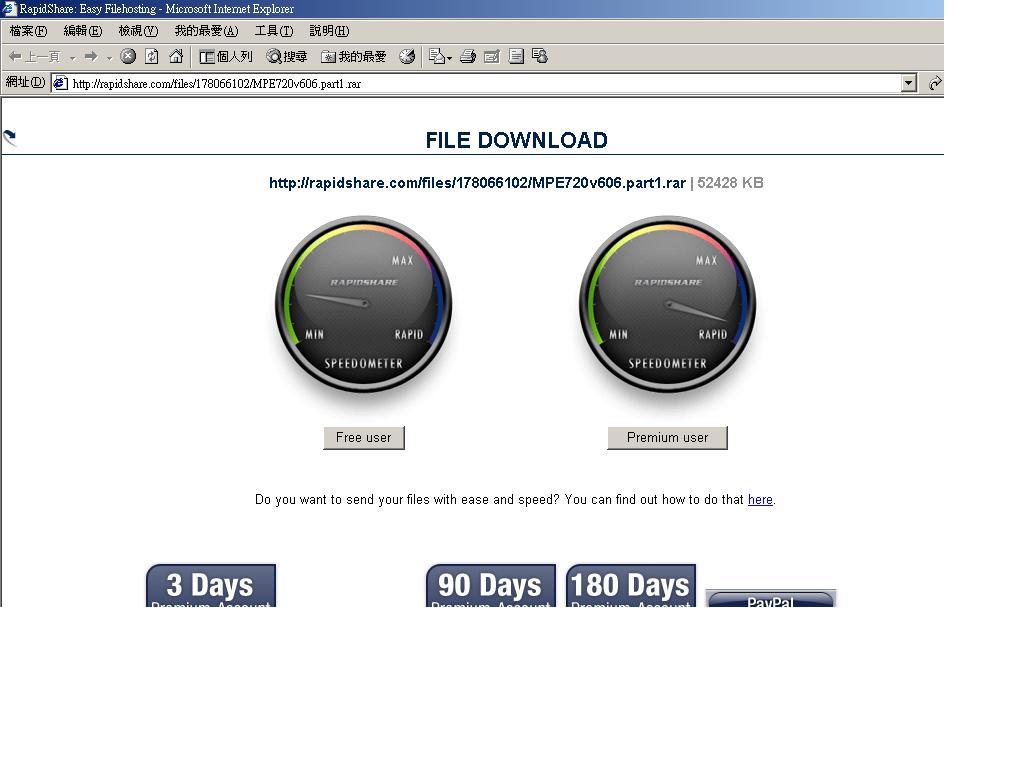Open the 個人列 toolbar panel
This screenshot has width=1024, height=768.
pos(226,57)
